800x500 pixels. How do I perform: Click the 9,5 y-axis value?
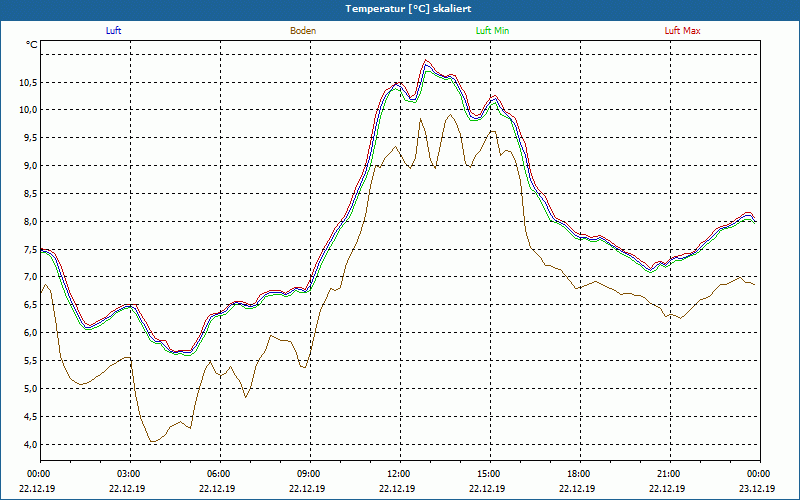pos(30,138)
